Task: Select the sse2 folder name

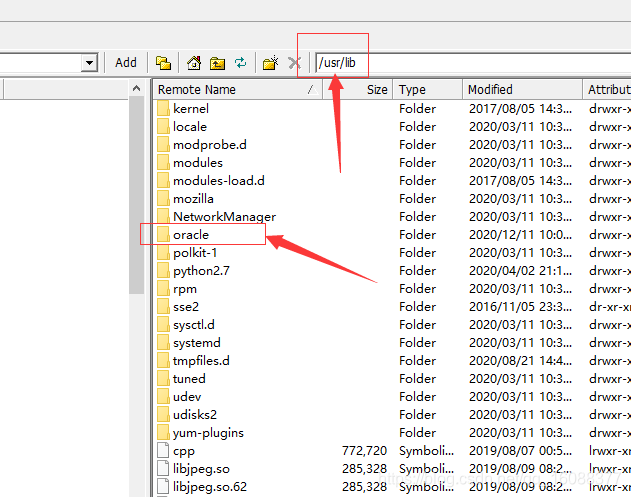Action: (186, 307)
